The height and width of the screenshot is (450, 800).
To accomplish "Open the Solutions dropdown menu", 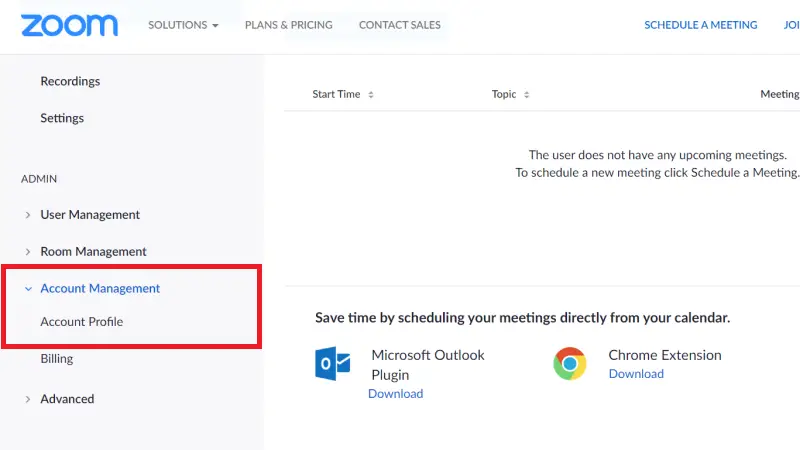I will pyautogui.click(x=183, y=25).
